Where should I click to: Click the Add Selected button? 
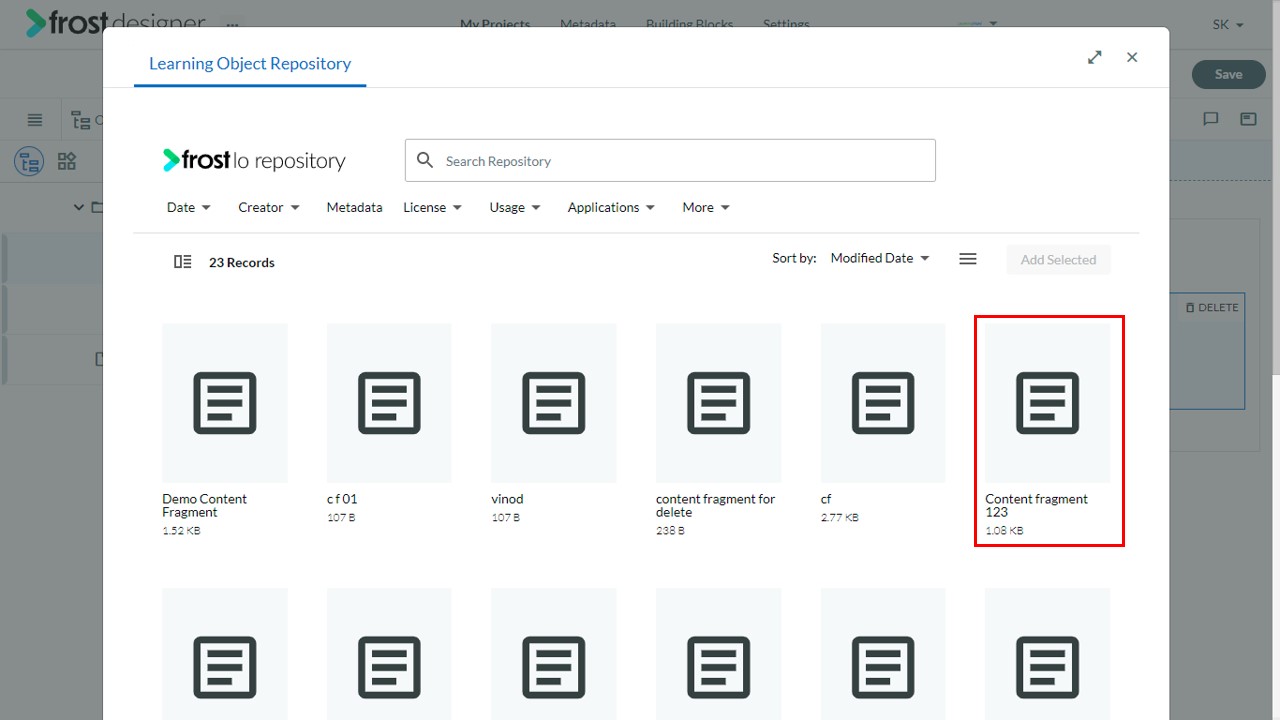pyautogui.click(x=1058, y=259)
